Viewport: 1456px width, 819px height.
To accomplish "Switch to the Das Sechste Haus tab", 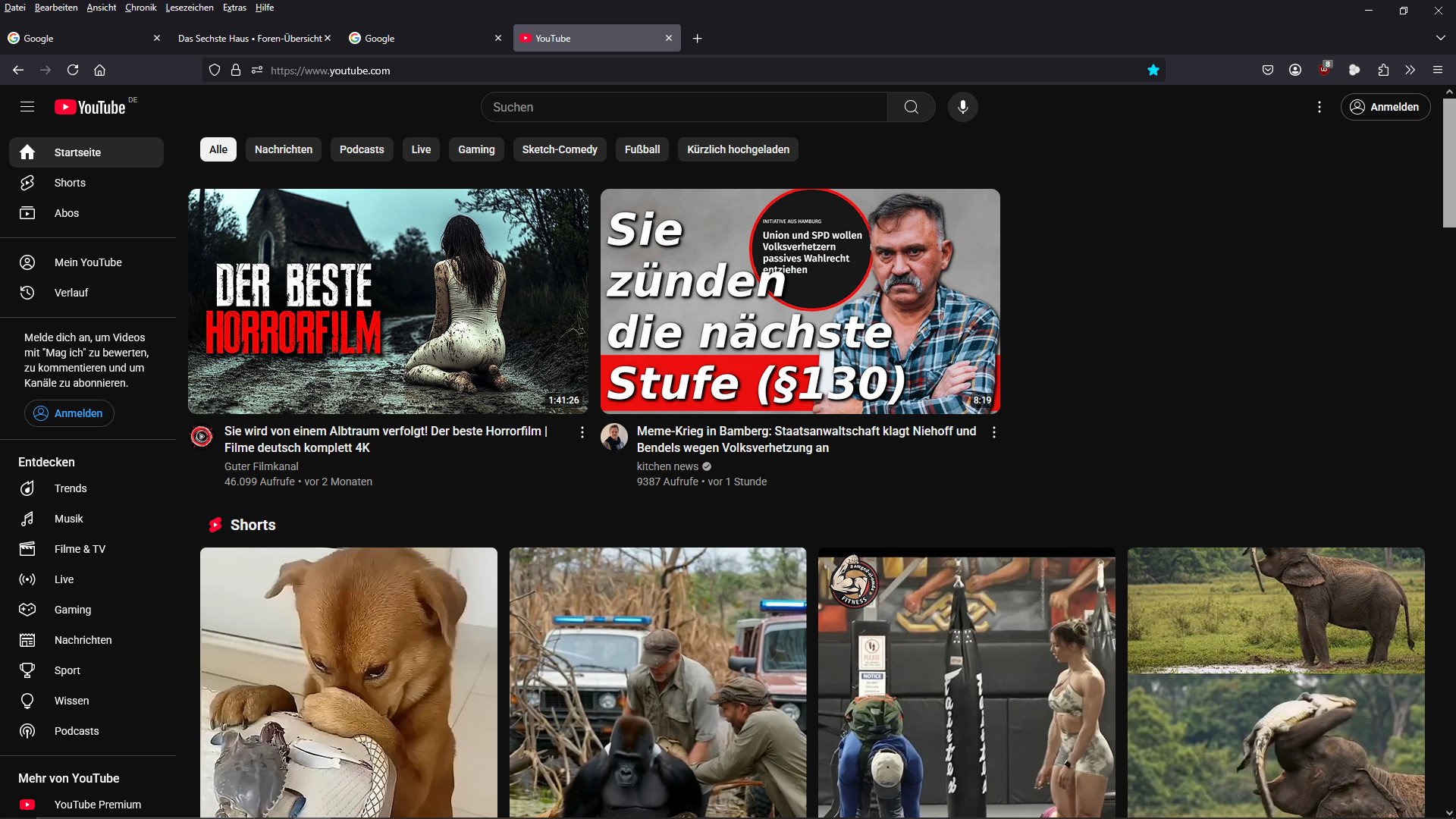I will (x=249, y=38).
